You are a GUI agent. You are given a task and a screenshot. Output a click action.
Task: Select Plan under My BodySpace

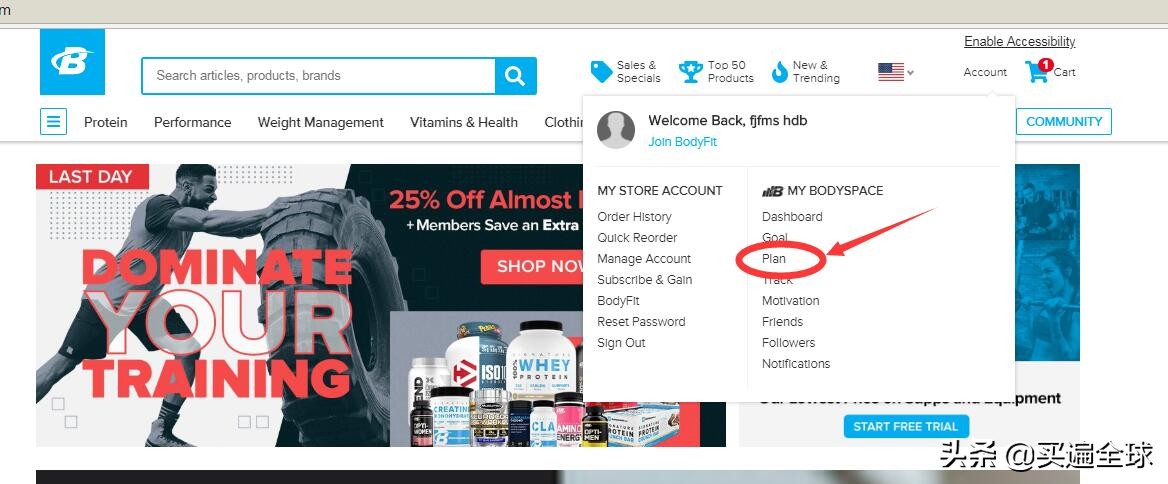pyautogui.click(x=773, y=259)
